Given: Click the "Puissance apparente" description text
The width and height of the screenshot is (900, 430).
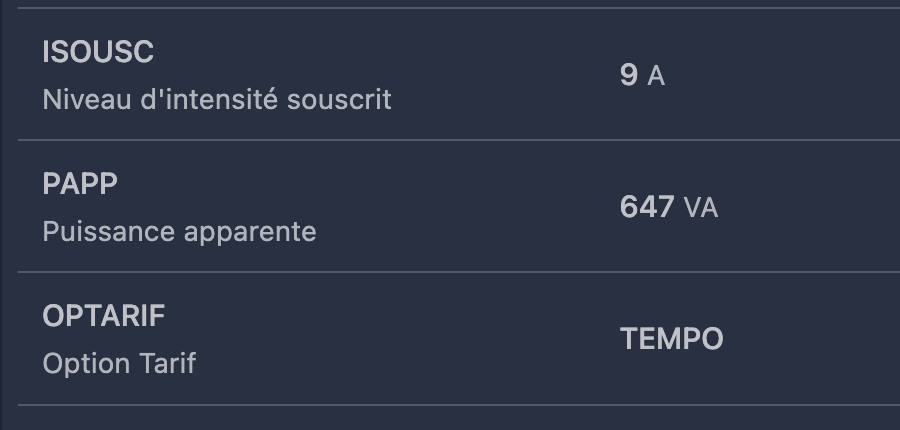Looking at the screenshot, I should (x=180, y=233).
